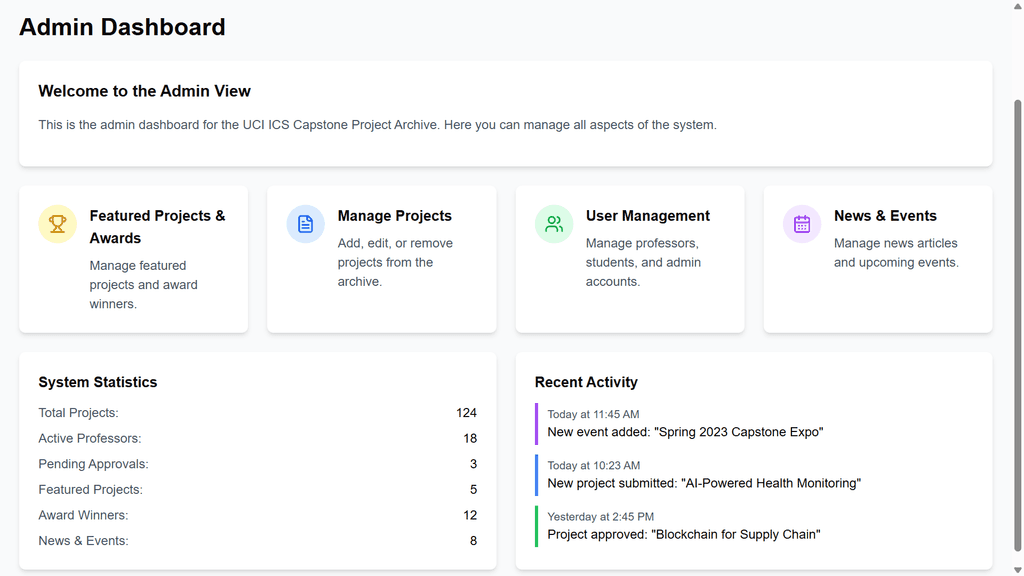Click the calendar icon for News & Events
Screen dimensions: 1024x576
[x=802, y=224]
